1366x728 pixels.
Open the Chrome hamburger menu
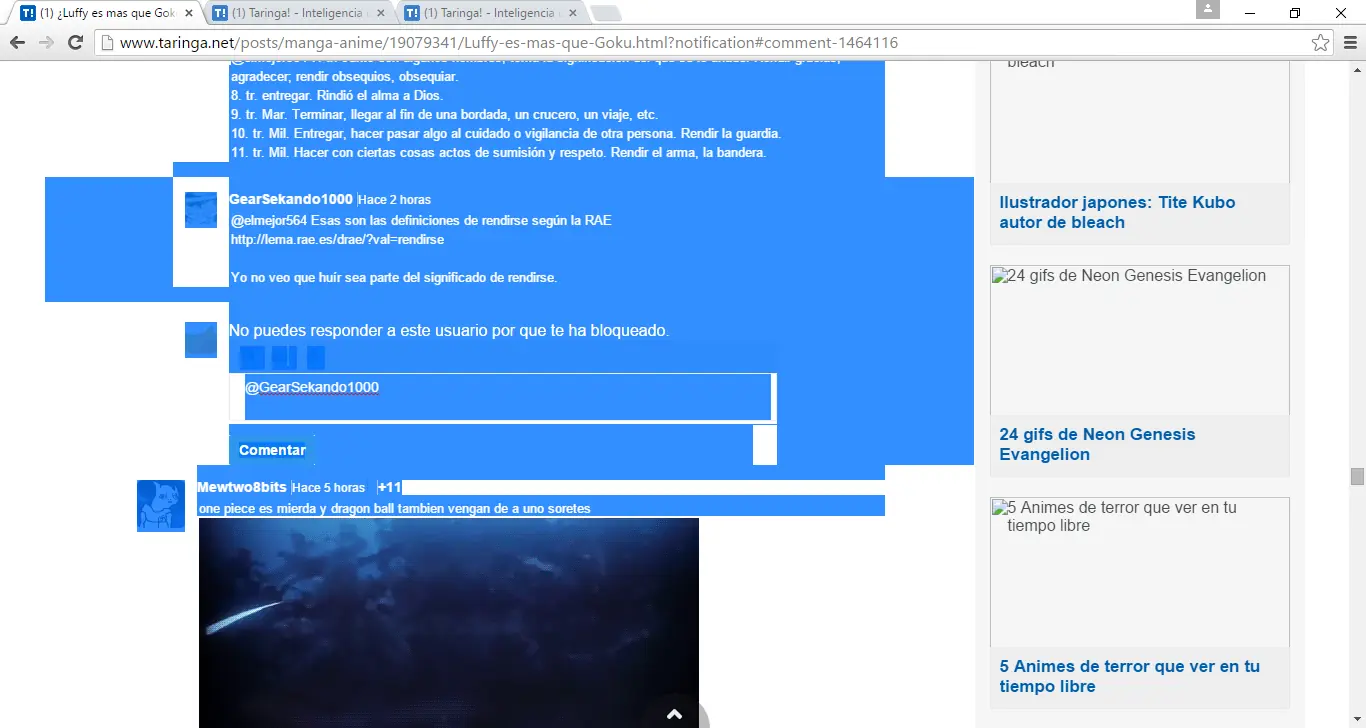[x=1350, y=43]
